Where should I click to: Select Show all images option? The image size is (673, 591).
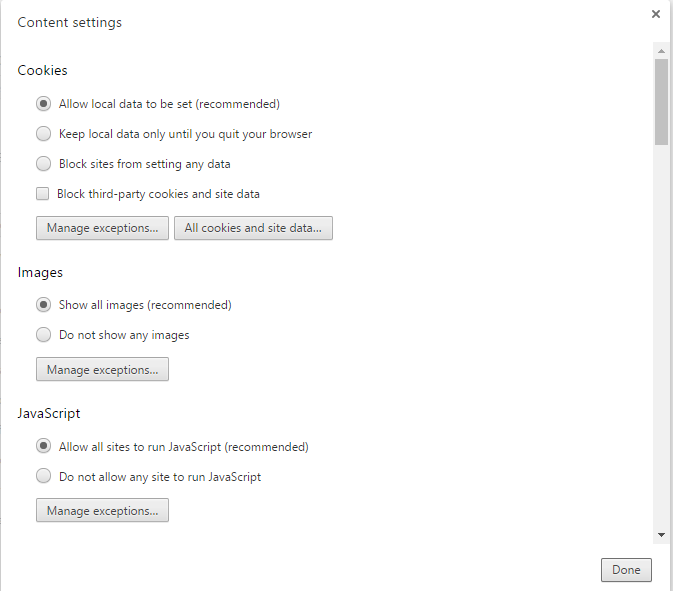pos(44,305)
